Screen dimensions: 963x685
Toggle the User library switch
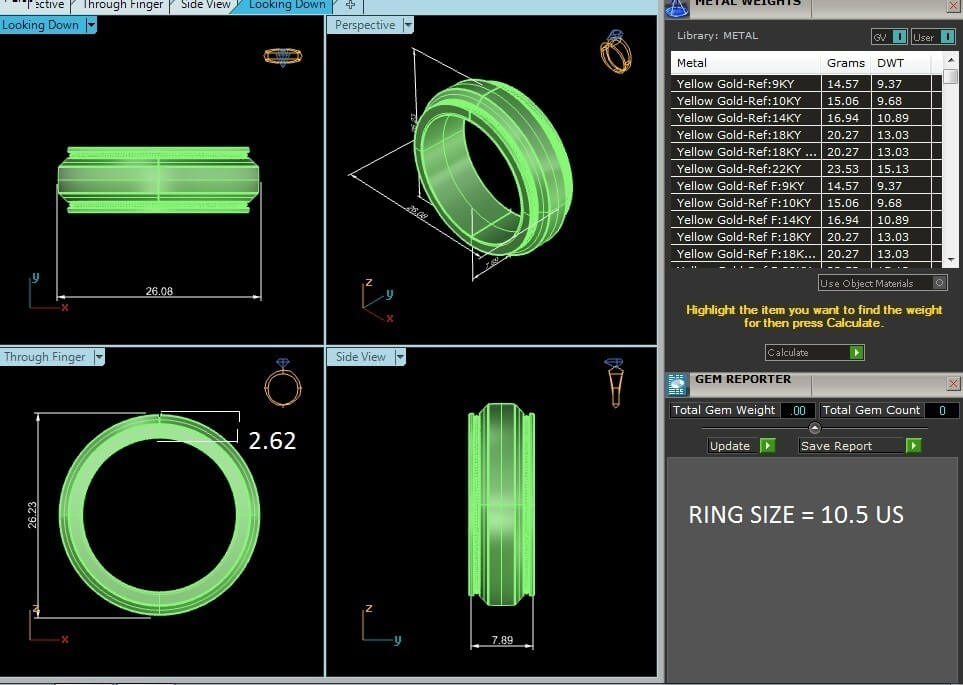946,37
